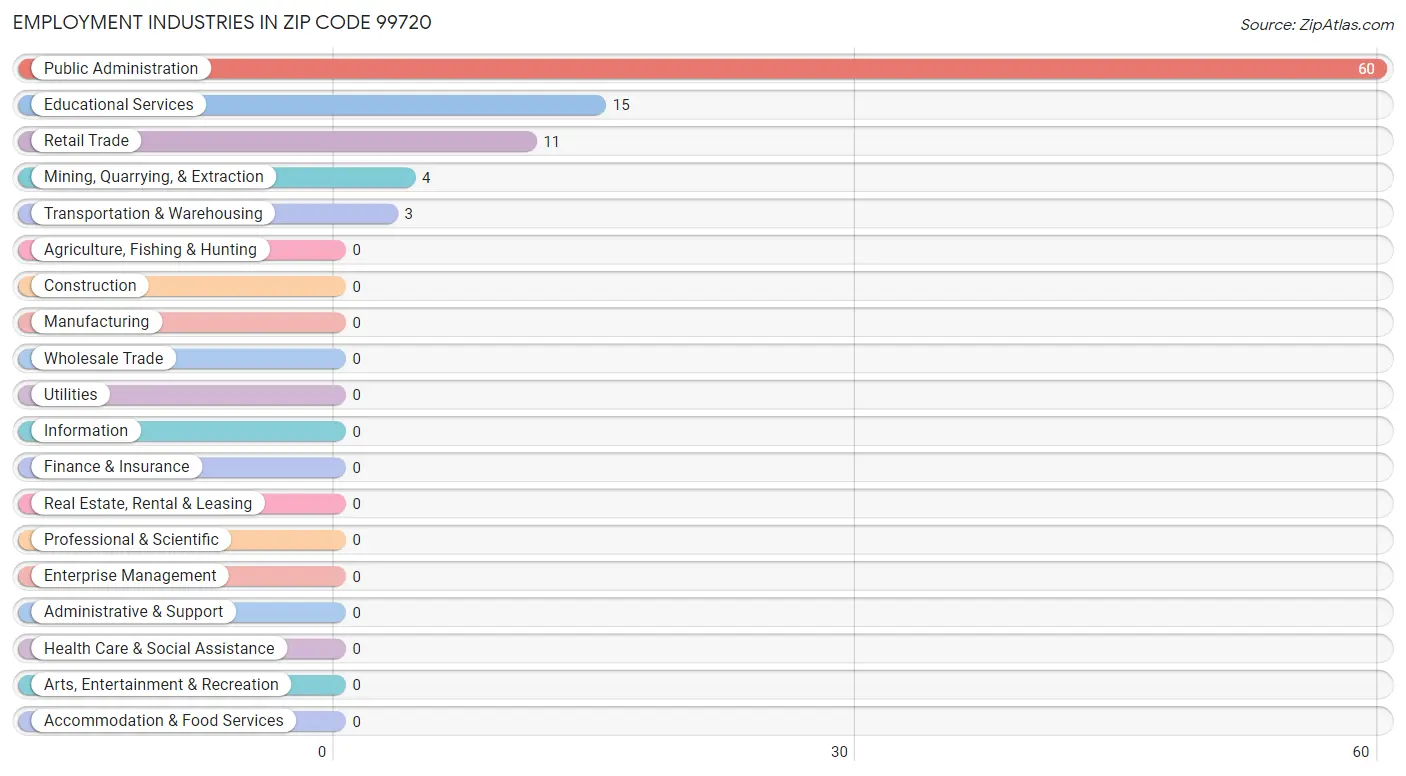The image size is (1406, 776).
Task: Click the blue Educational Services bar end
Action: (x=596, y=105)
